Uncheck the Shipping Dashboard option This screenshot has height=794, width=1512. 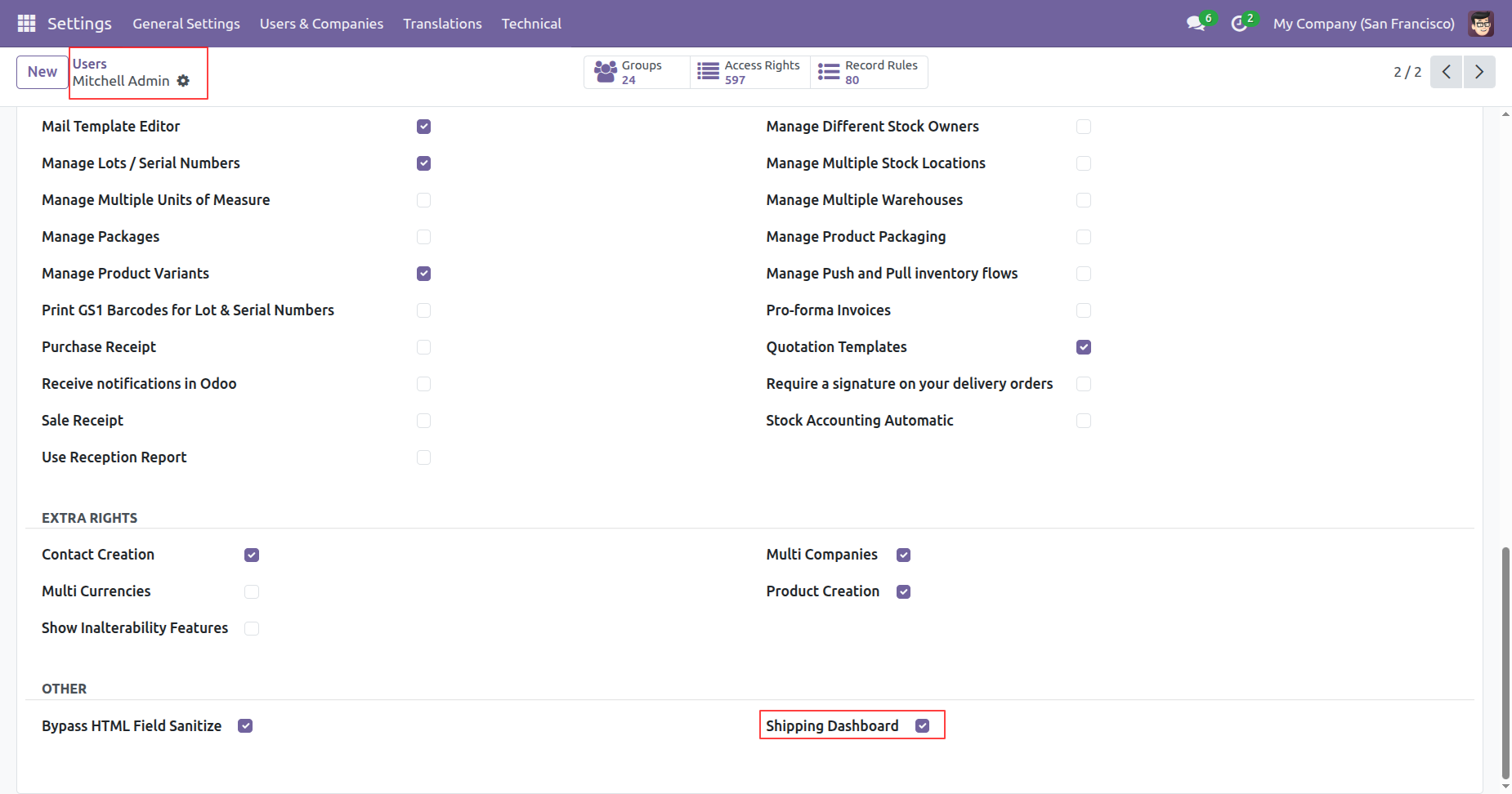922,726
